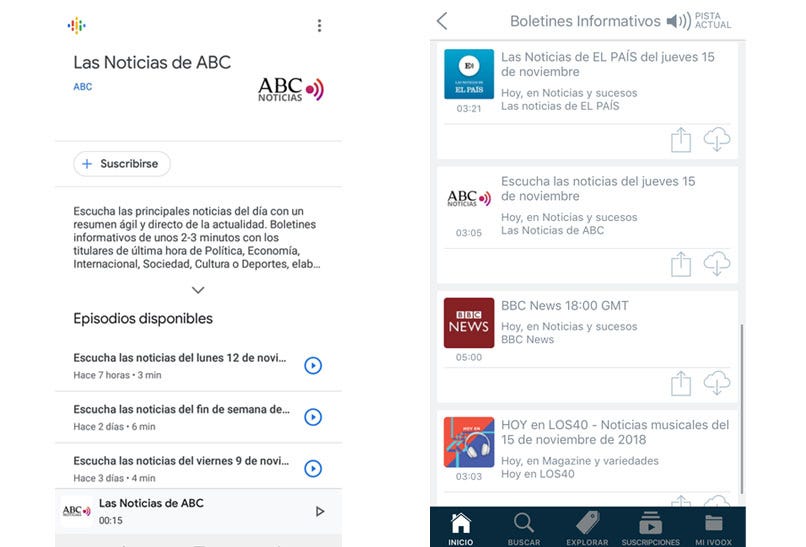806x547 pixels.
Task: Open episode 'Escucha las noticias del fin de semana'
Action: (x=181, y=409)
